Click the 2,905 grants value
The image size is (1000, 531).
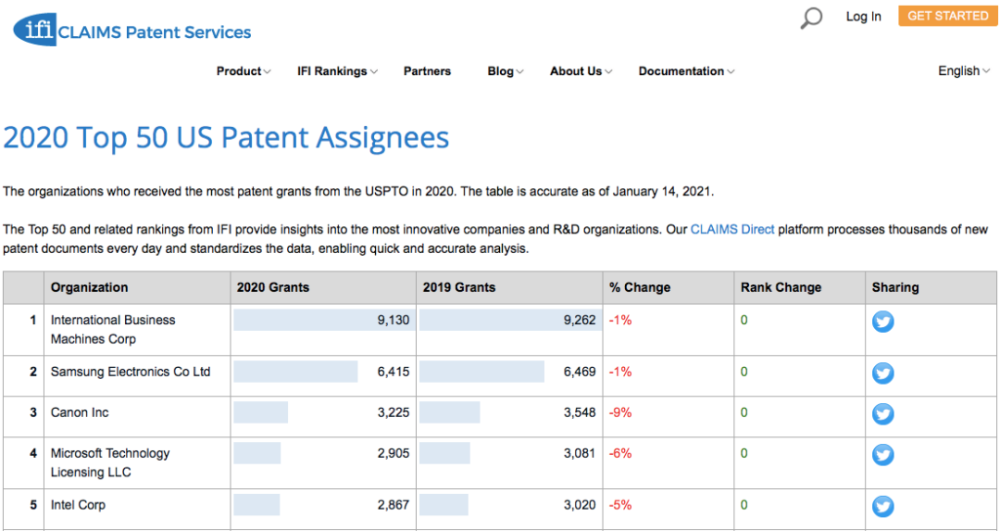pos(393,453)
